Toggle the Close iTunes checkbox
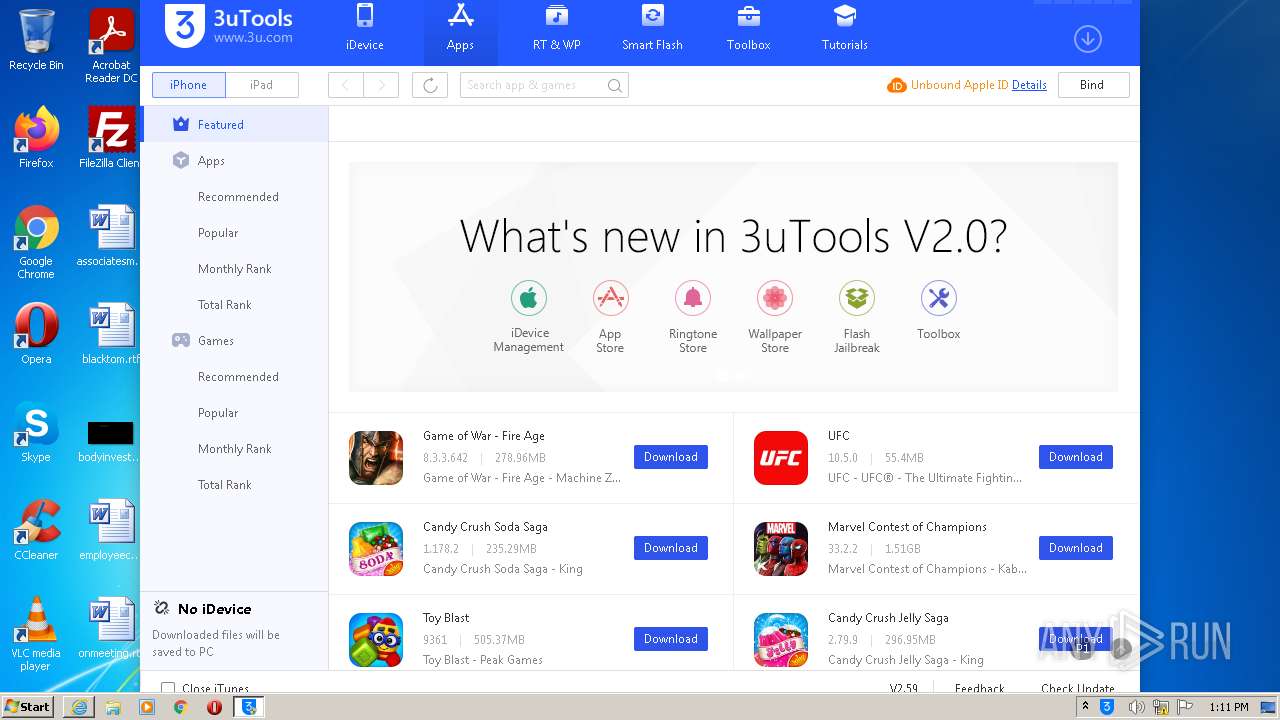Viewport: 1280px width, 720px height. (x=168, y=688)
